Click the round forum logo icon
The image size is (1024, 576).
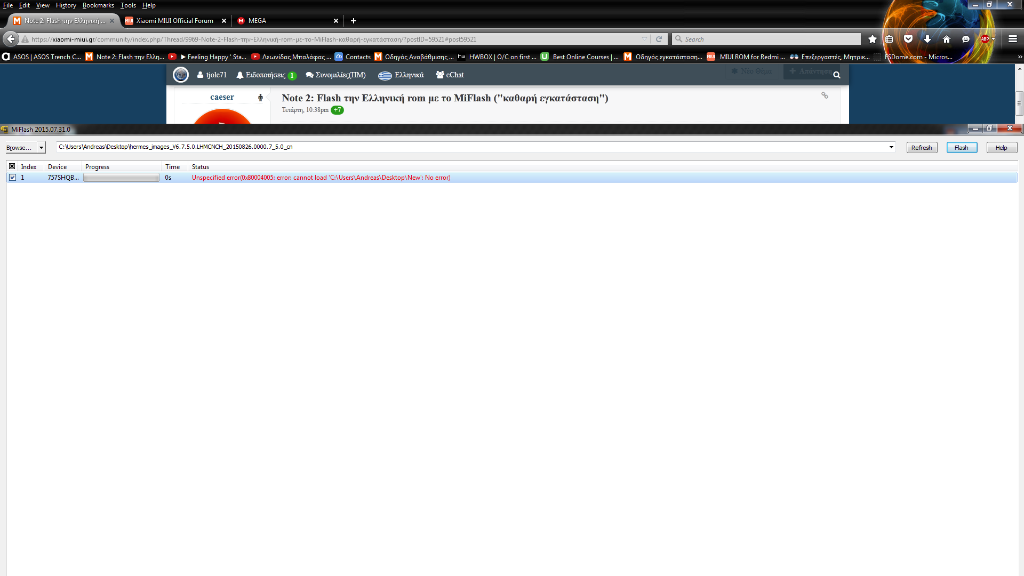[180, 75]
